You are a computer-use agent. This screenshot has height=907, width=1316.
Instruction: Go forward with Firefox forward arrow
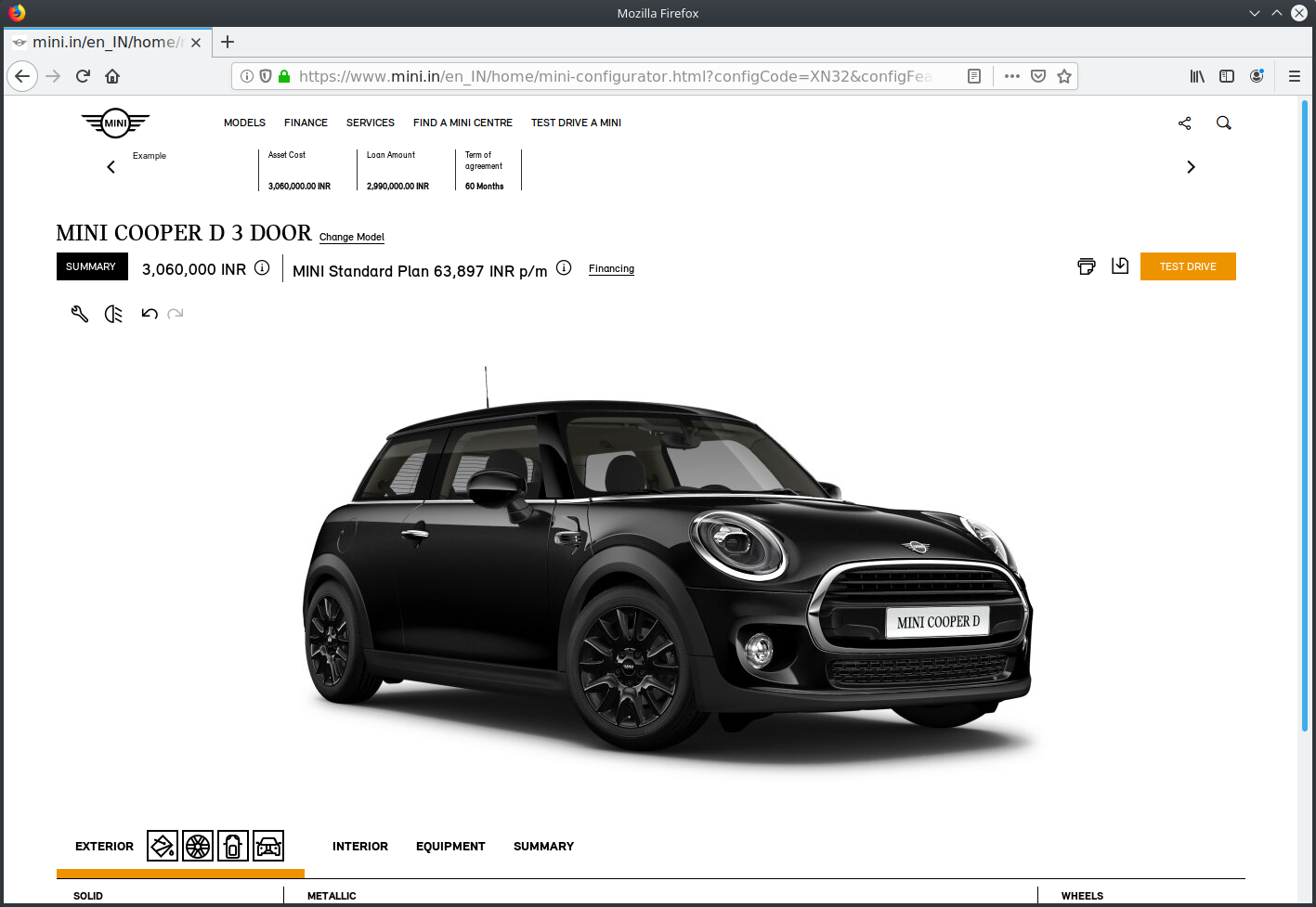click(x=53, y=76)
